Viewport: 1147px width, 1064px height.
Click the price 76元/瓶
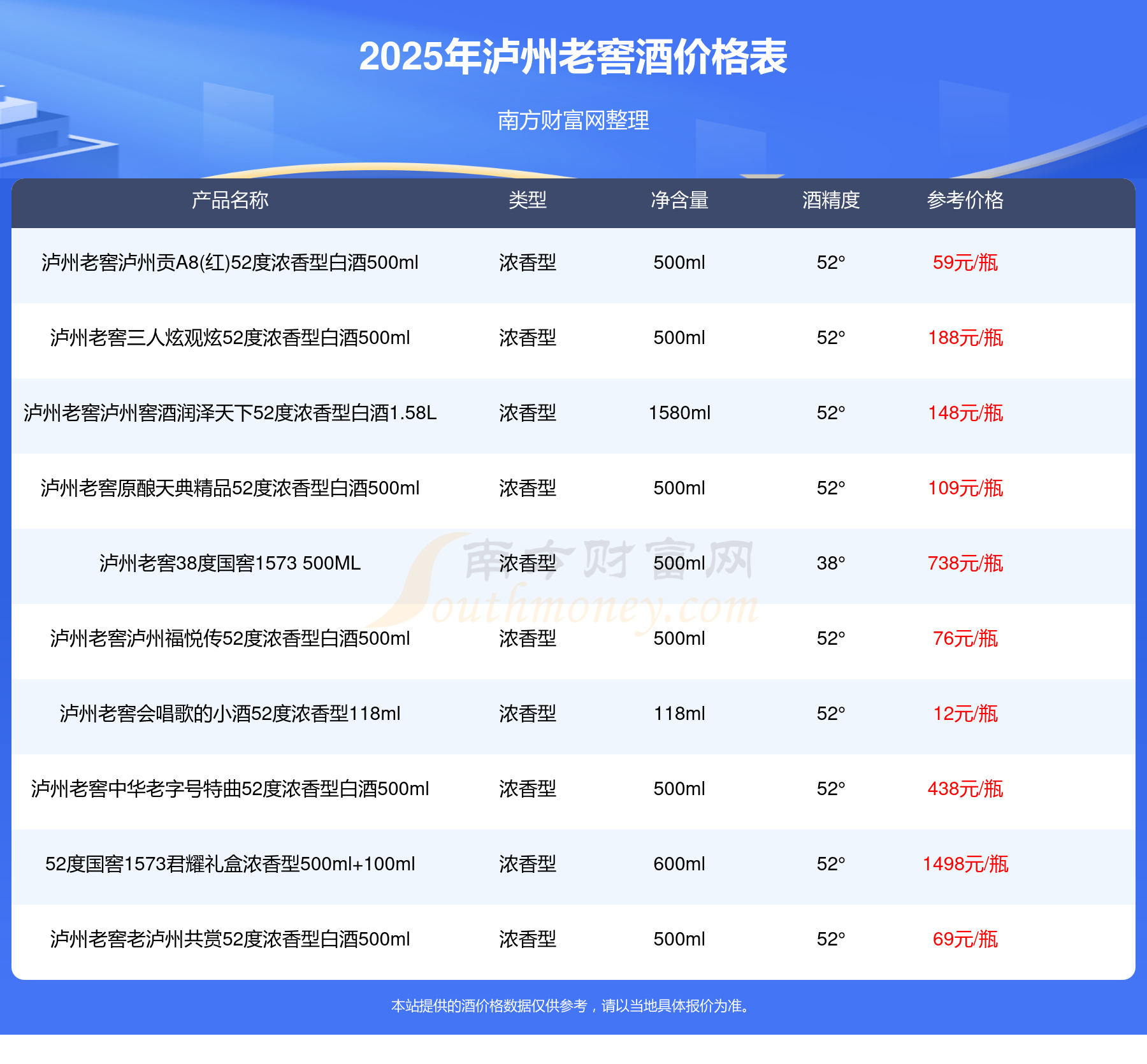[x=965, y=638]
